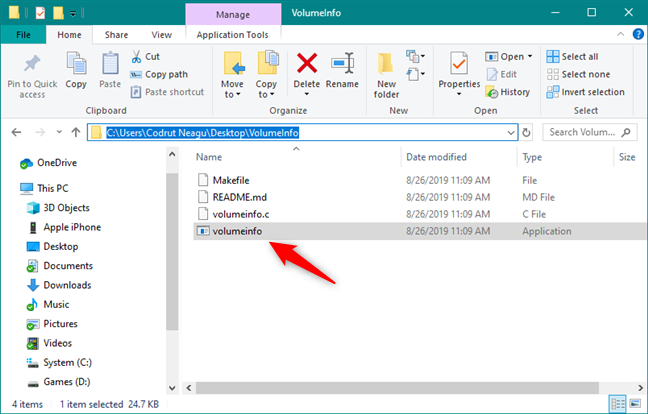Open the File menu tab

pos(23,35)
